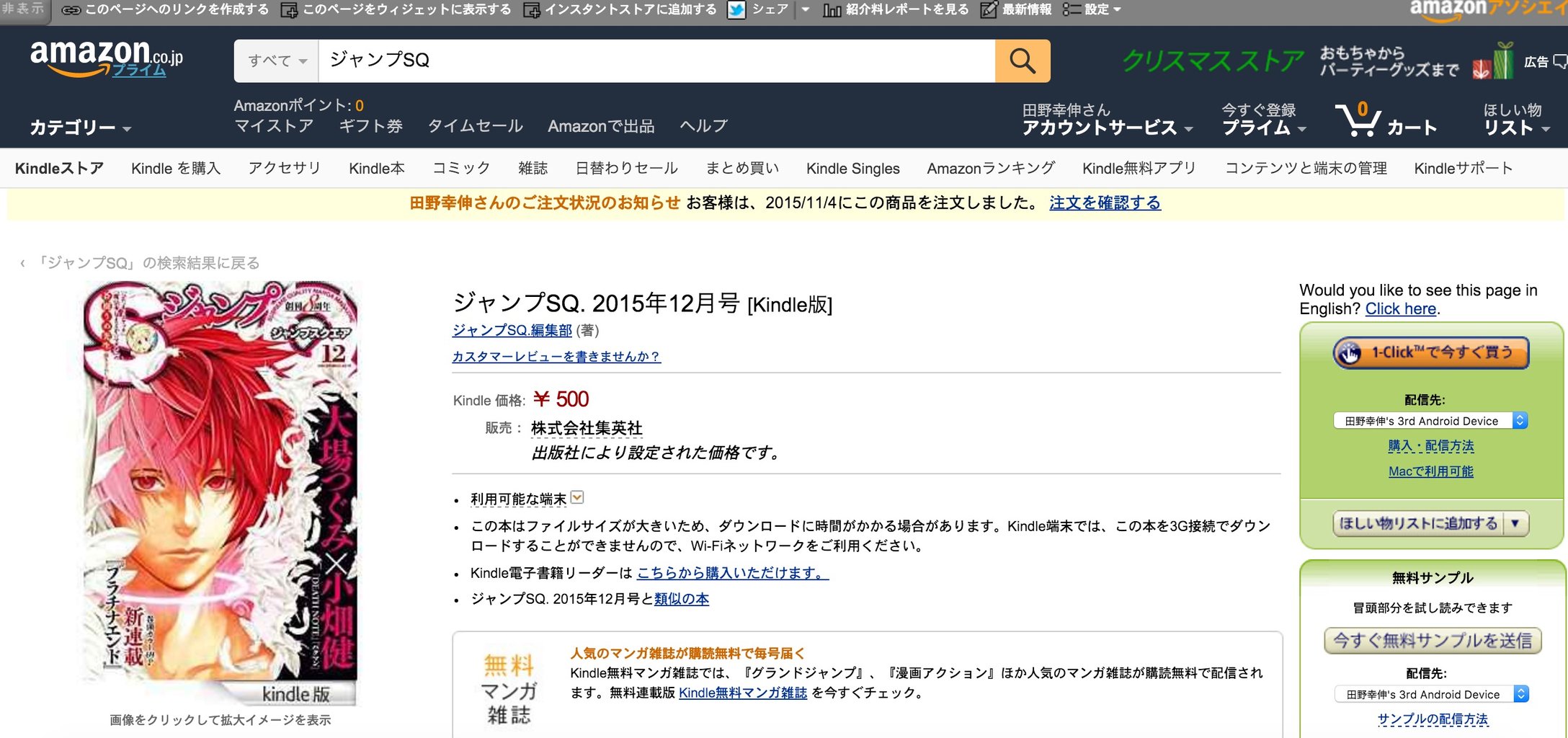Open the purchase delivery device dropdown

point(1430,421)
